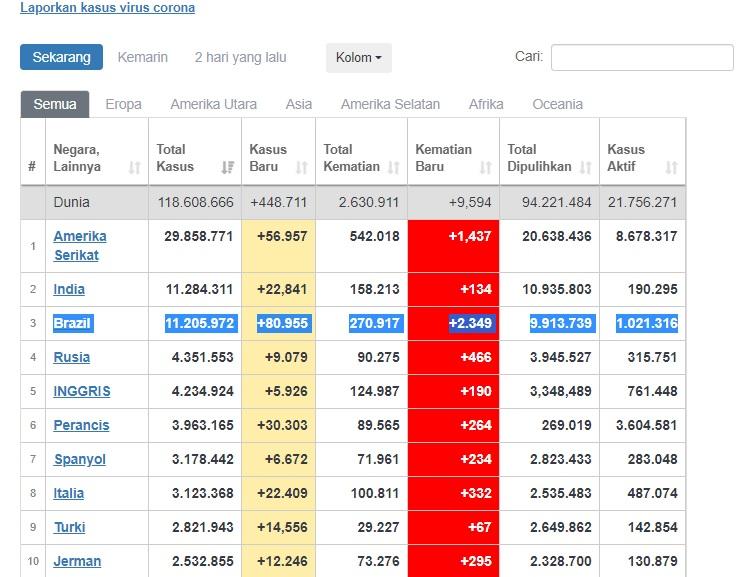The width and height of the screenshot is (741, 577).
Task: Open the Oceania tab
Action: click(557, 104)
